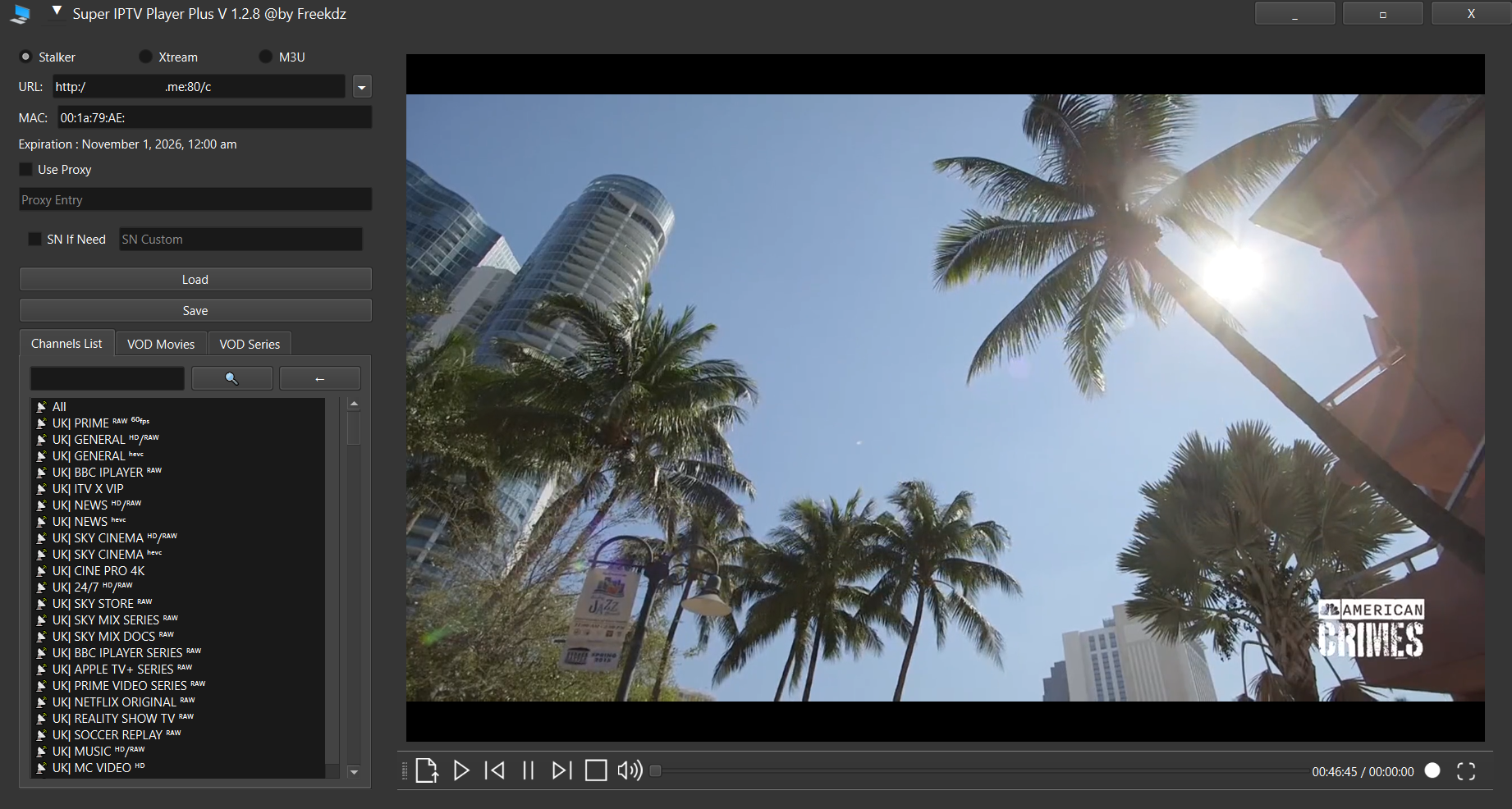The image size is (1512, 809).
Task: Click the video seek slider handle
Action: click(x=655, y=770)
